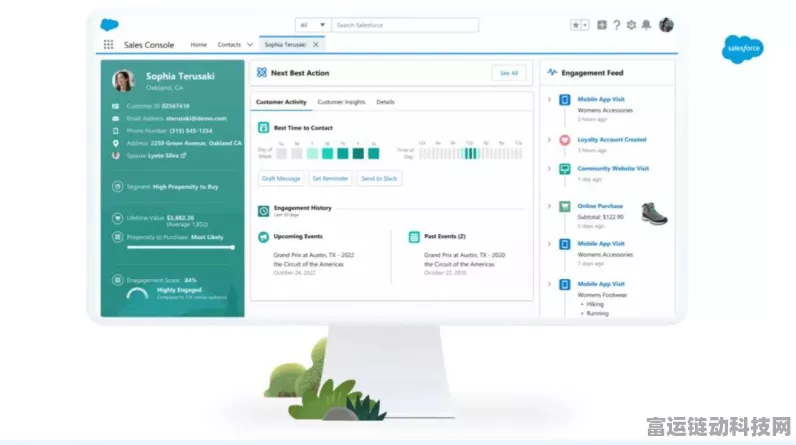Click the Draft Message button

281,179
